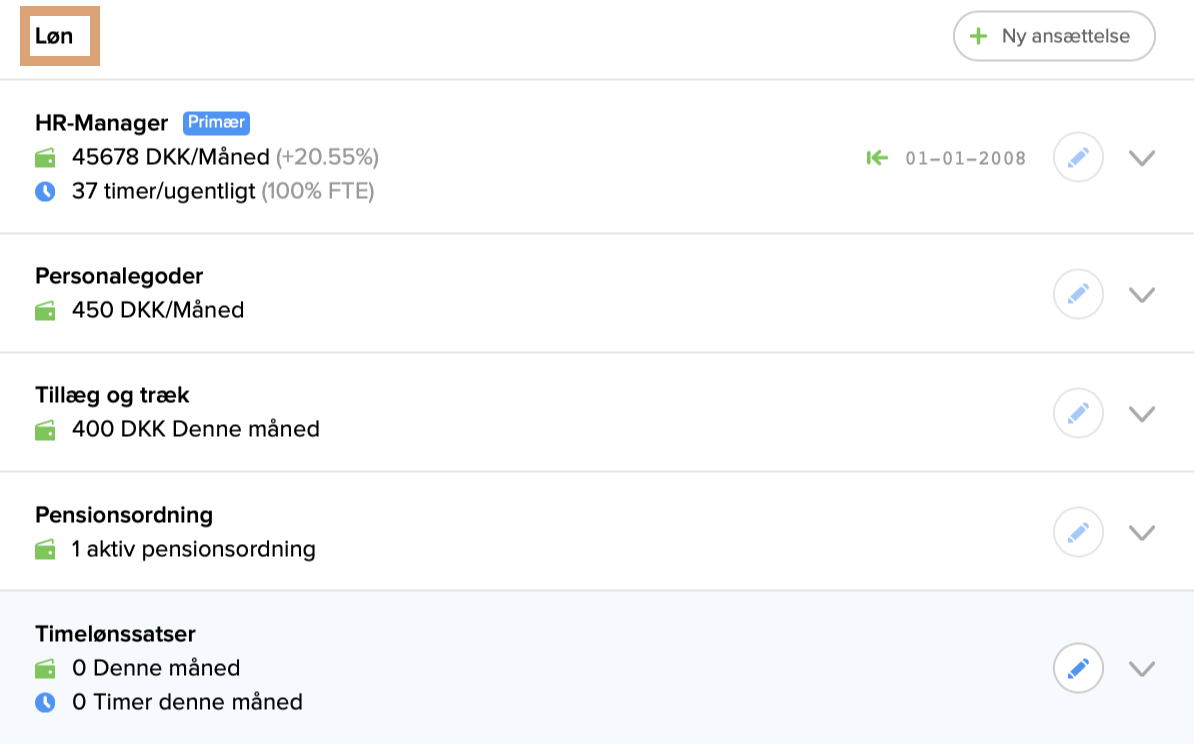Click the clock icon beside 37 timer/ugentligt
Screen dimensions: 1194x744
45,191
